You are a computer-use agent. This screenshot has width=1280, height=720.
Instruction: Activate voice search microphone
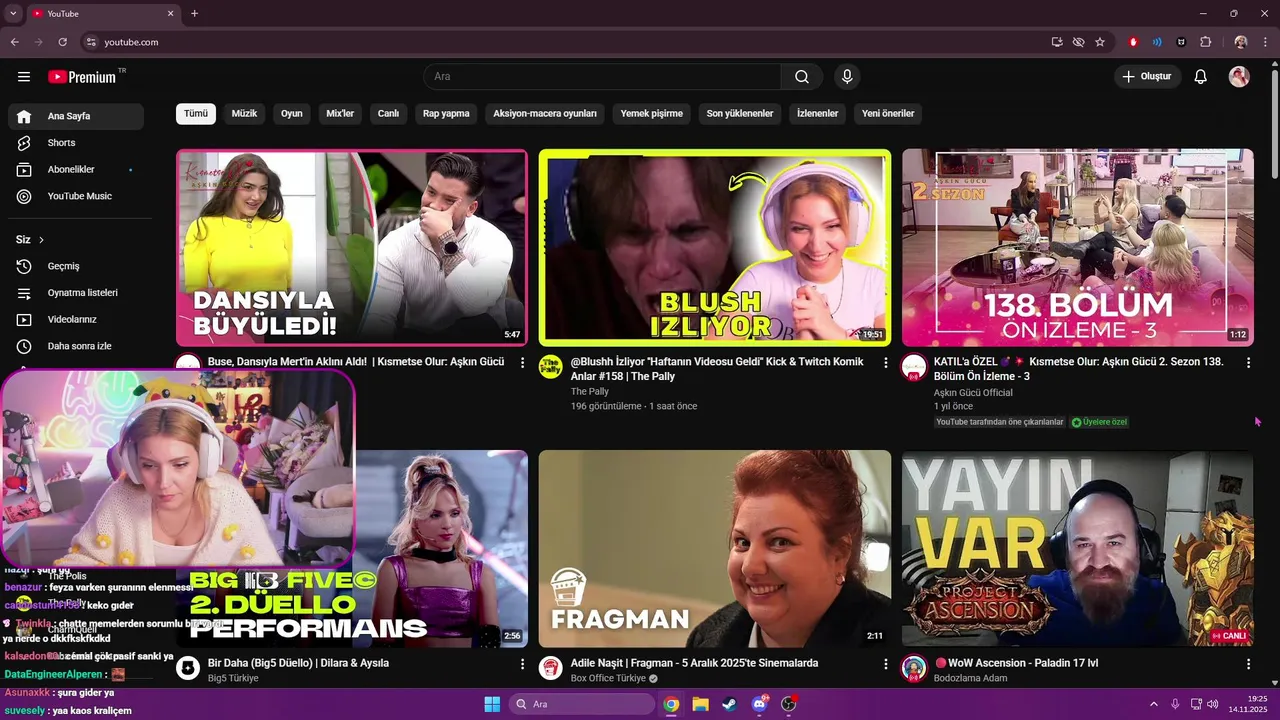[x=847, y=77]
